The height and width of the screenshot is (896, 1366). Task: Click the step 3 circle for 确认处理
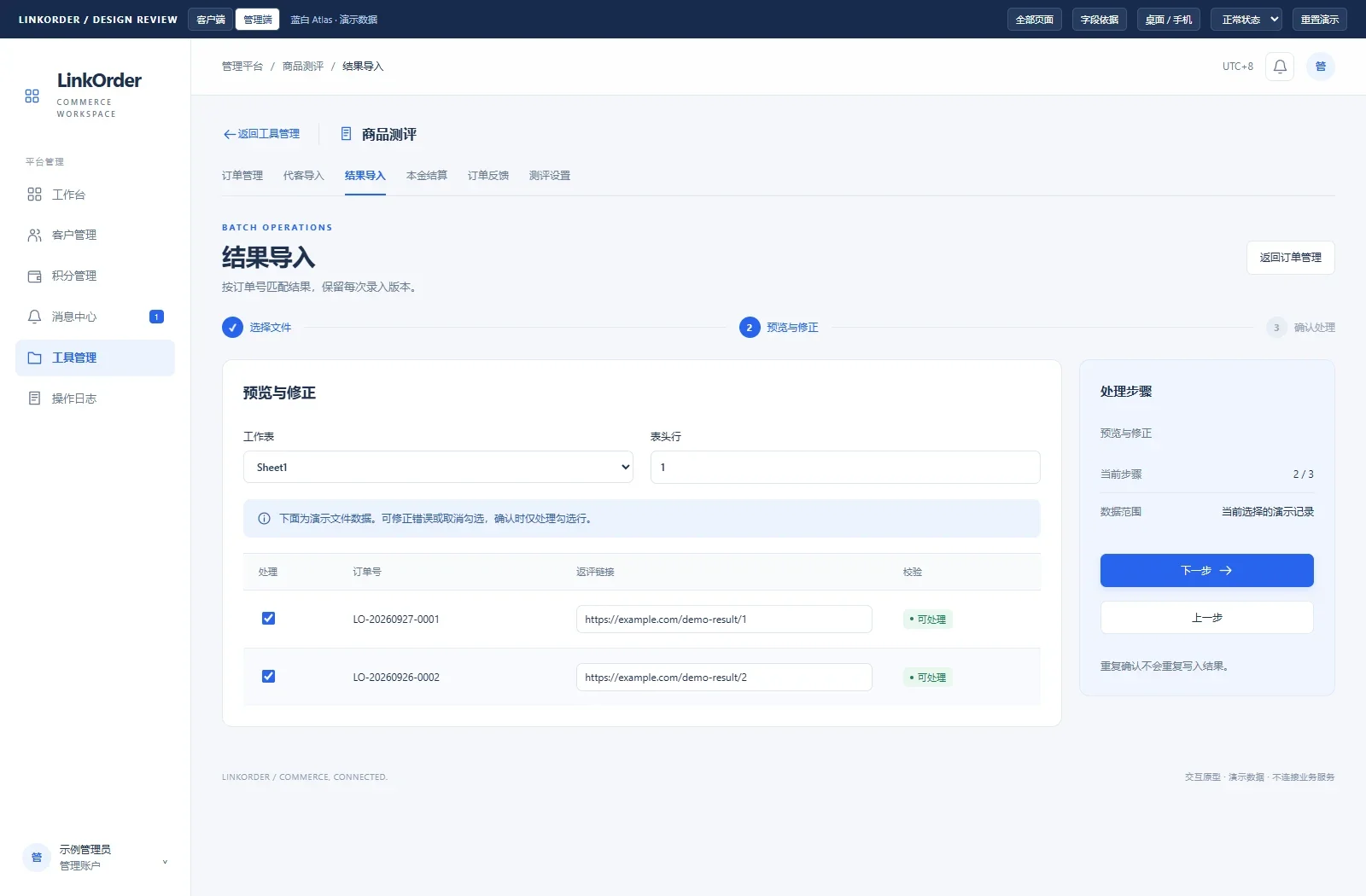pyautogui.click(x=1276, y=328)
